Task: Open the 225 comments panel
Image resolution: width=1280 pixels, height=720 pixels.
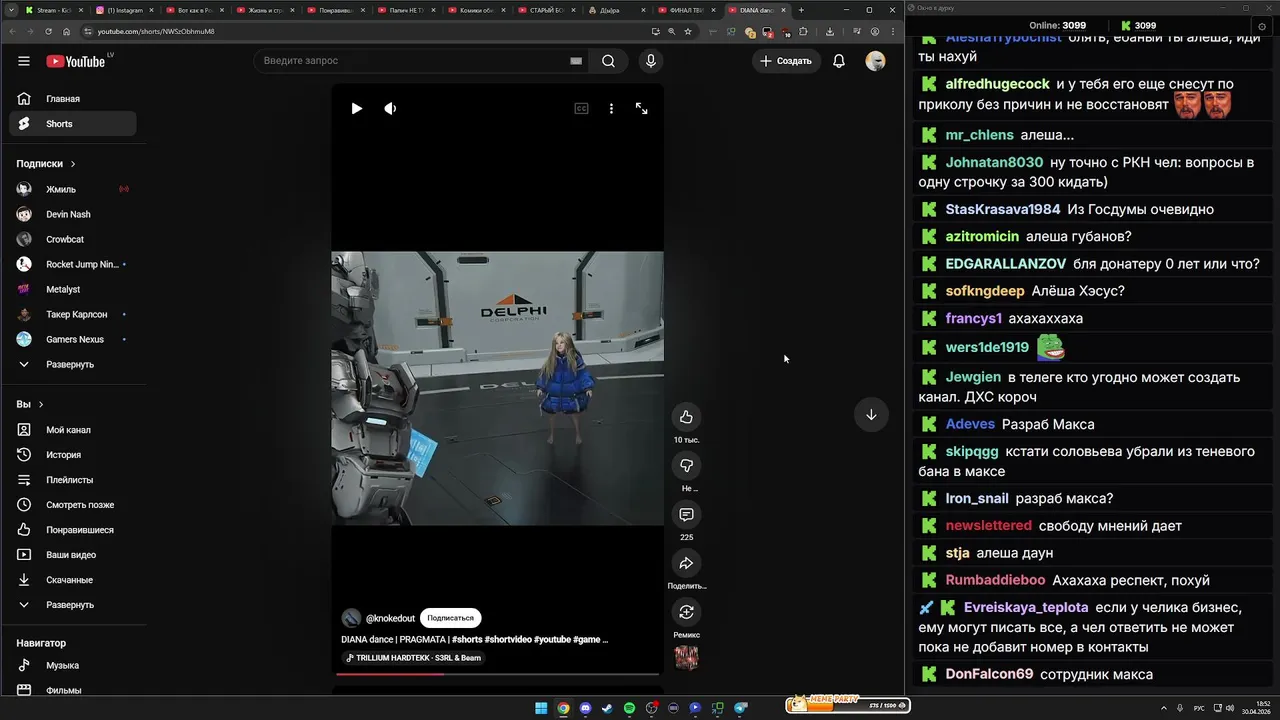Action: 686,514
